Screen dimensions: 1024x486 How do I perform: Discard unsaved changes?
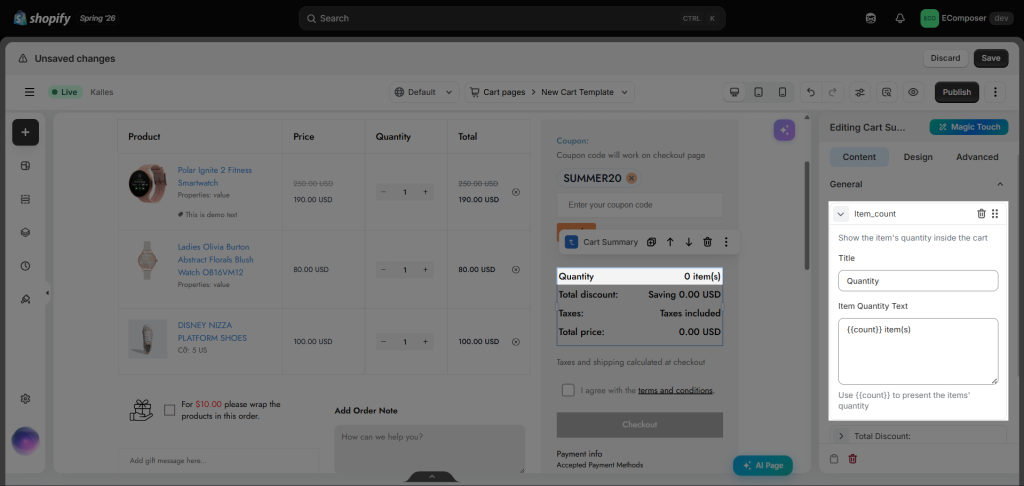click(945, 58)
